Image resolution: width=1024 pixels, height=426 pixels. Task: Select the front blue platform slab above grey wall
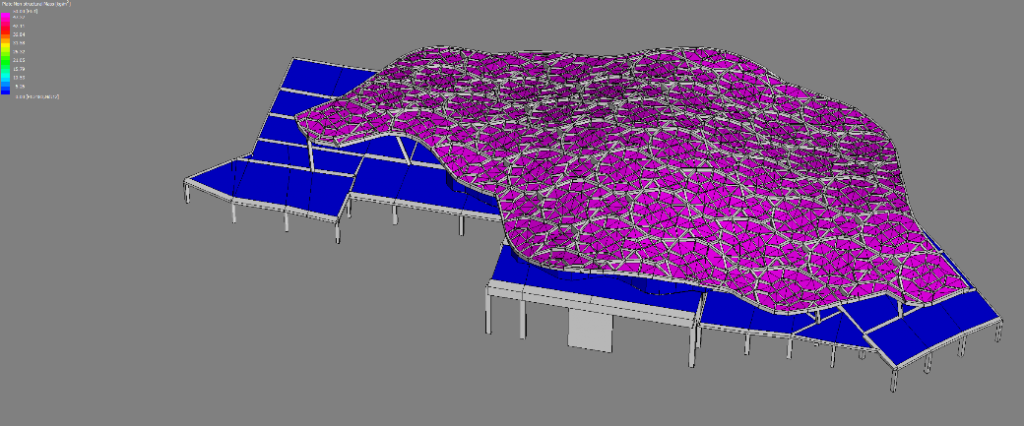click(590, 291)
